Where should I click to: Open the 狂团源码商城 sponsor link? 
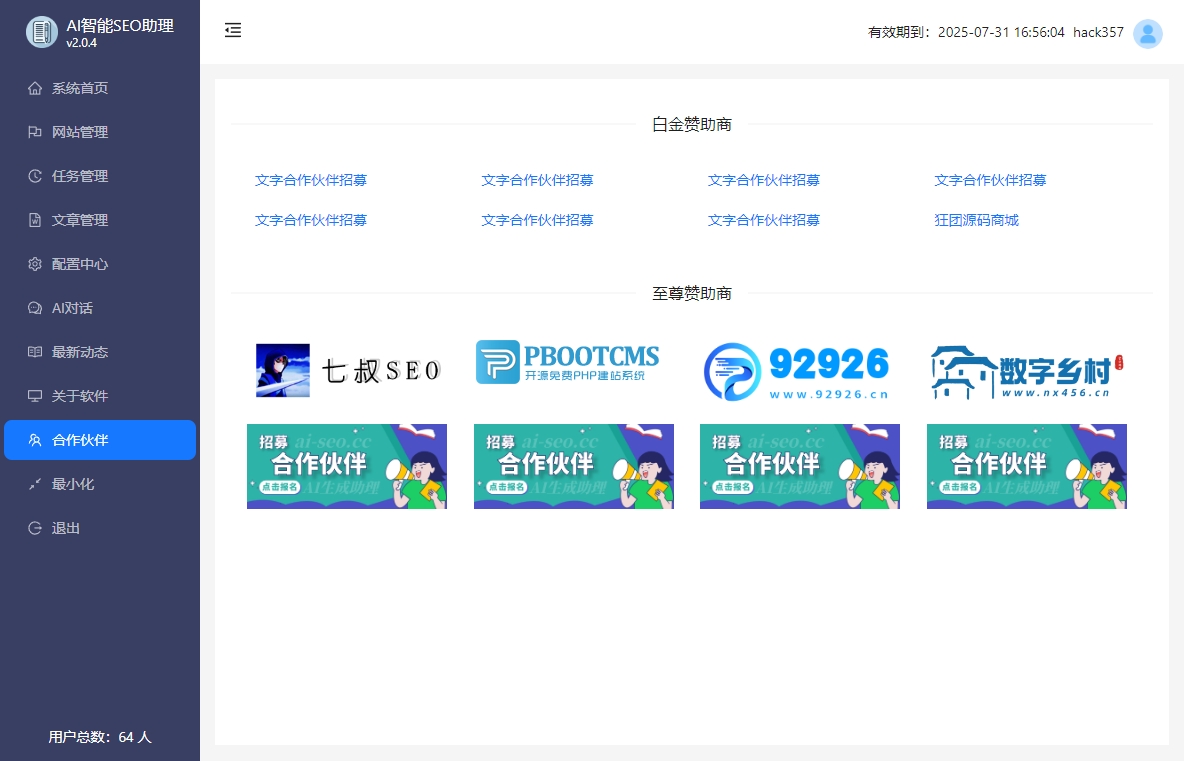(x=976, y=220)
